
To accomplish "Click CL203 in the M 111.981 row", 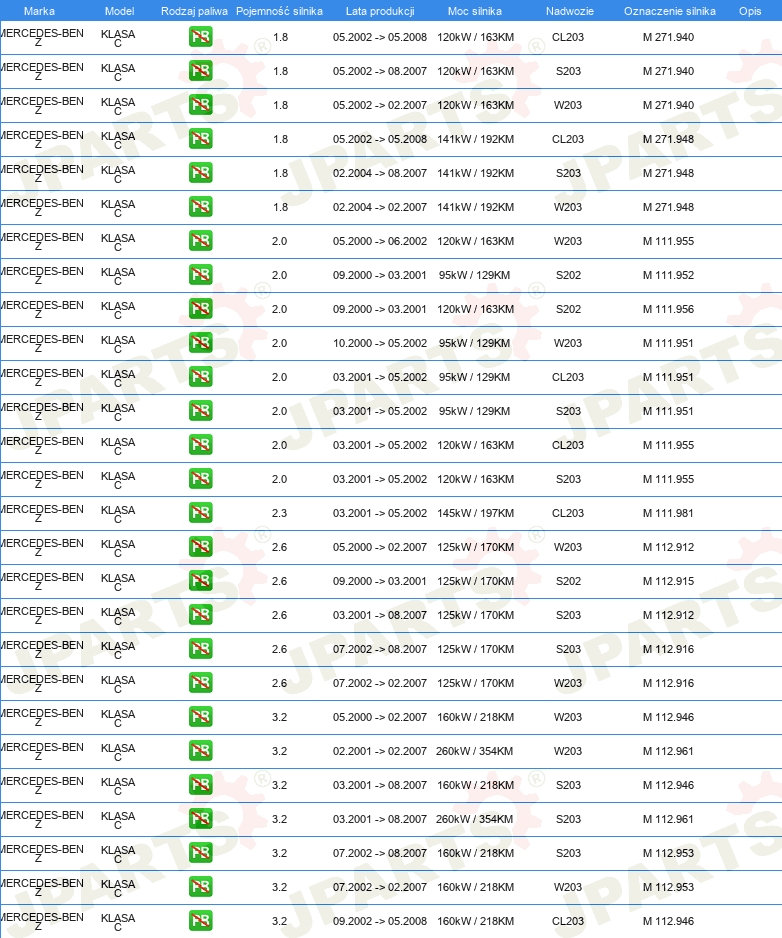I will click(568, 513).
